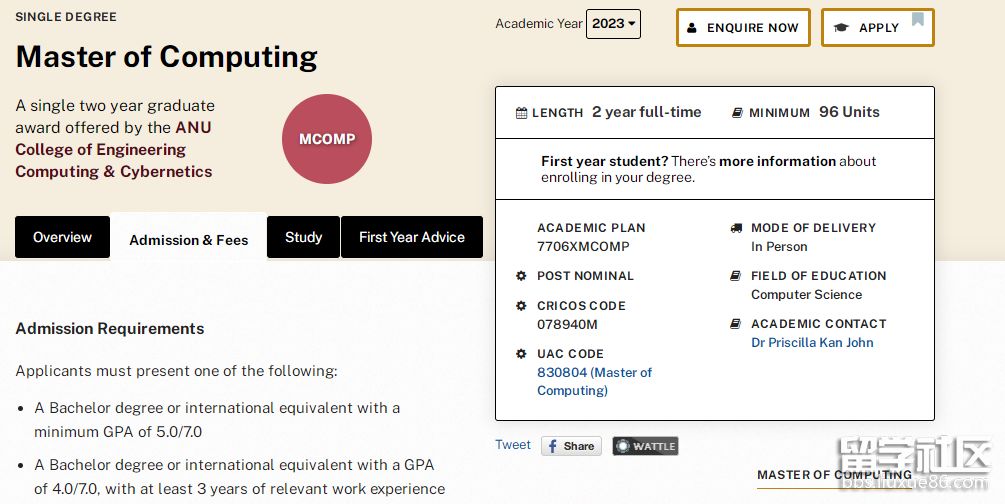
Task: Open the Dr Priscilla Kan John link
Action: pyautogui.click(x=812, y=343)
